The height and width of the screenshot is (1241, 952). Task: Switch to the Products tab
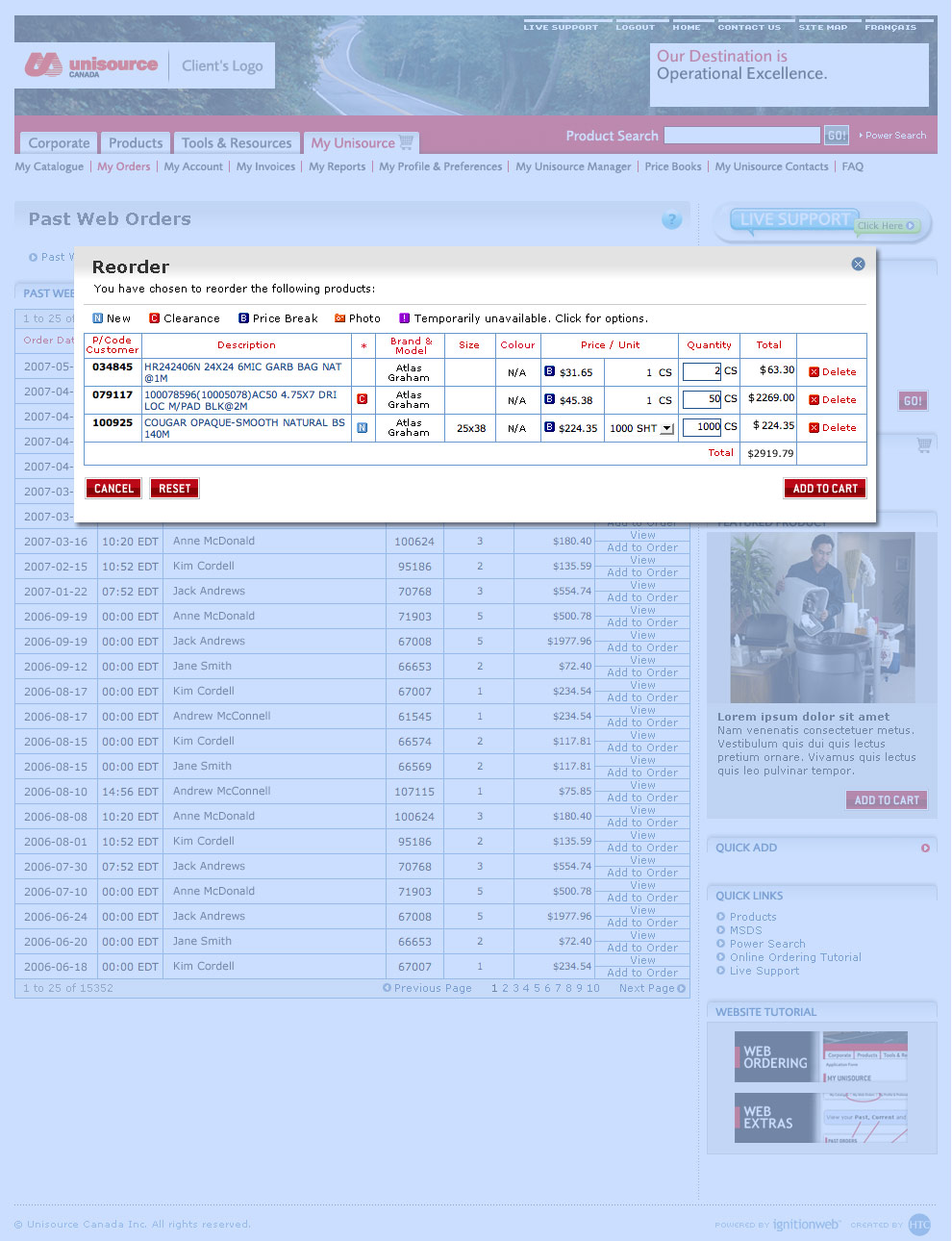click(x=136, y=143)
